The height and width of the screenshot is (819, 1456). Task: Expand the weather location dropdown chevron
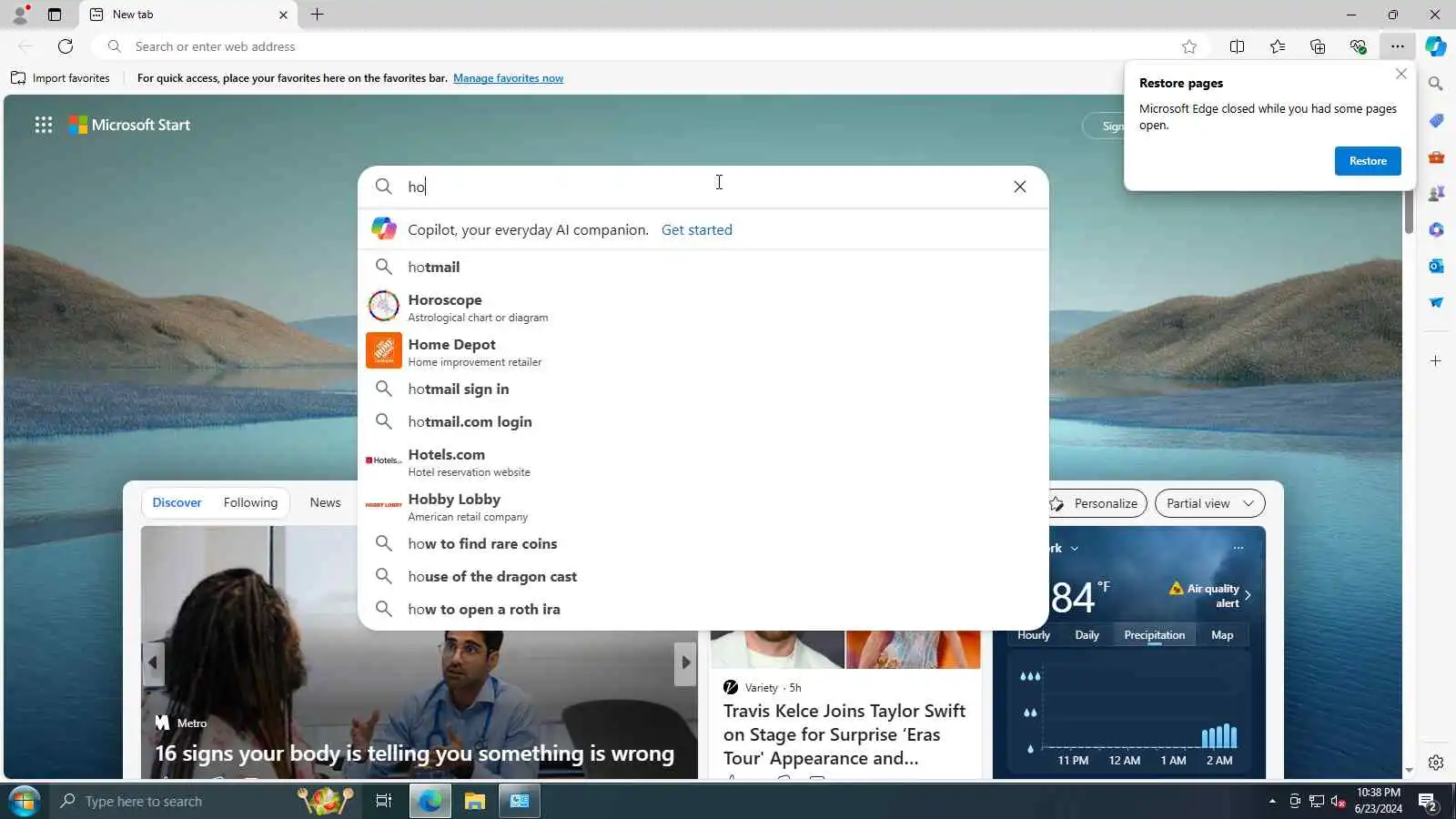coord(1075,549)
